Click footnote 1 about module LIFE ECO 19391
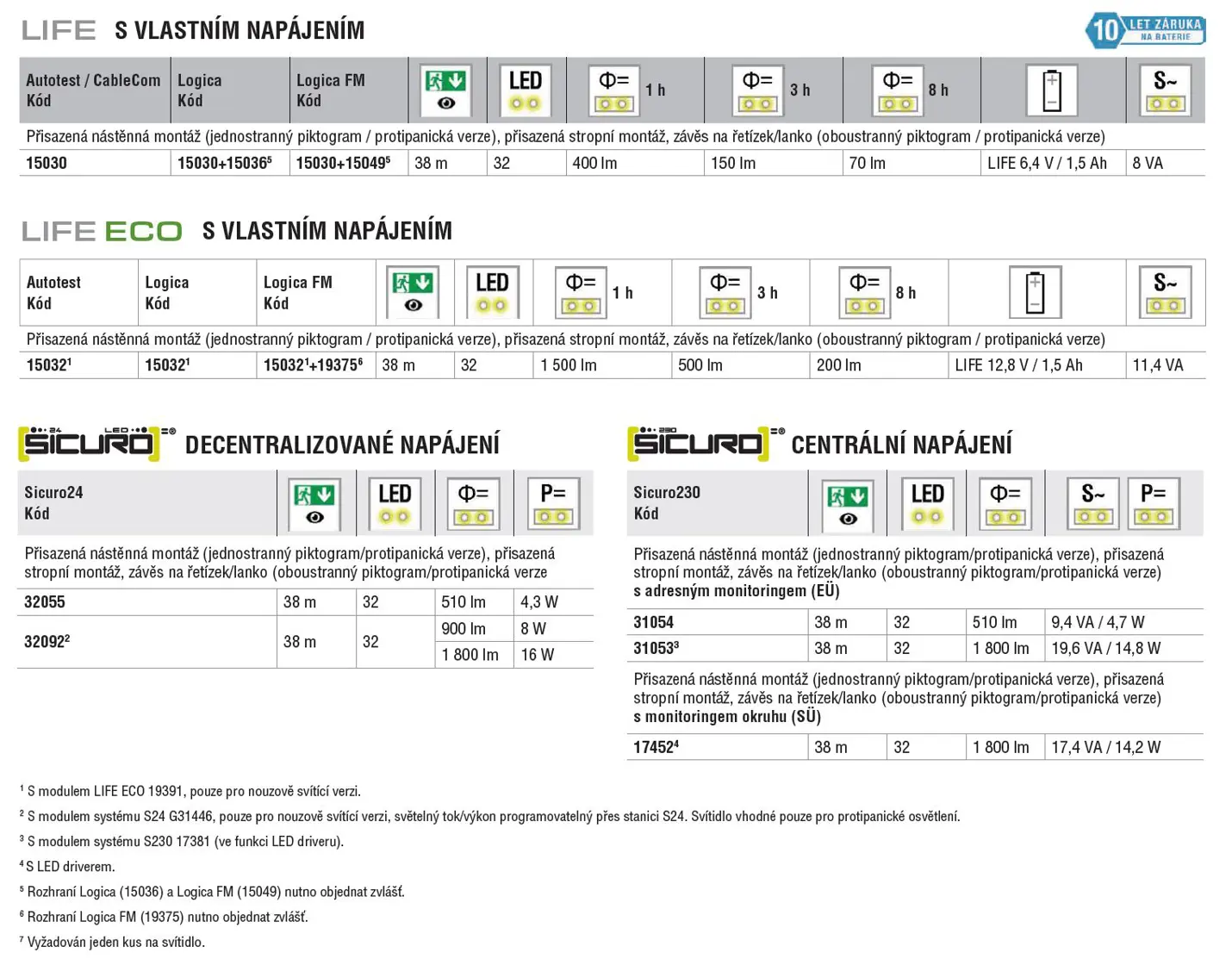Image resolution: width=1232 pixels, height=959 pixels. (190, 791)
